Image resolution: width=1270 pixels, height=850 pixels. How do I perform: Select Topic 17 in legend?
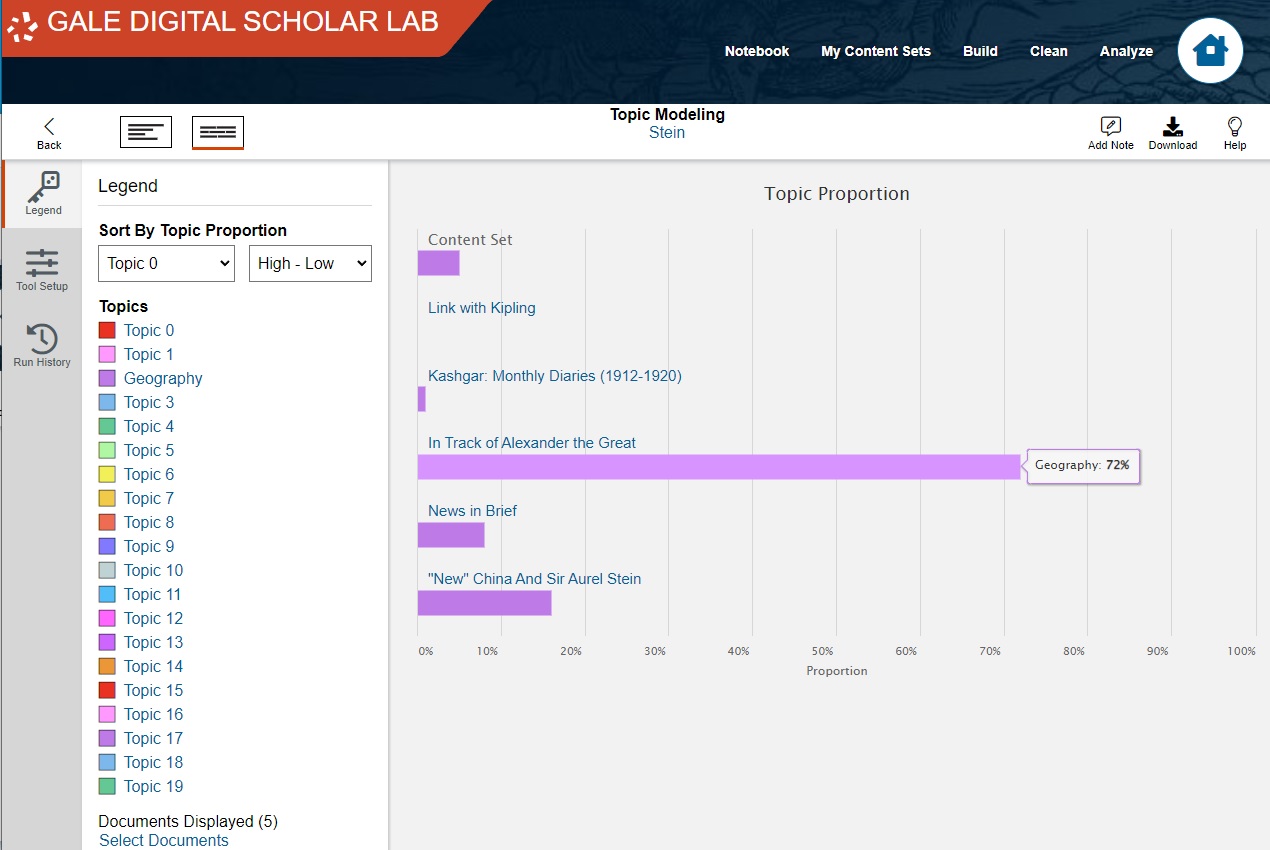[x=153, y=738]
